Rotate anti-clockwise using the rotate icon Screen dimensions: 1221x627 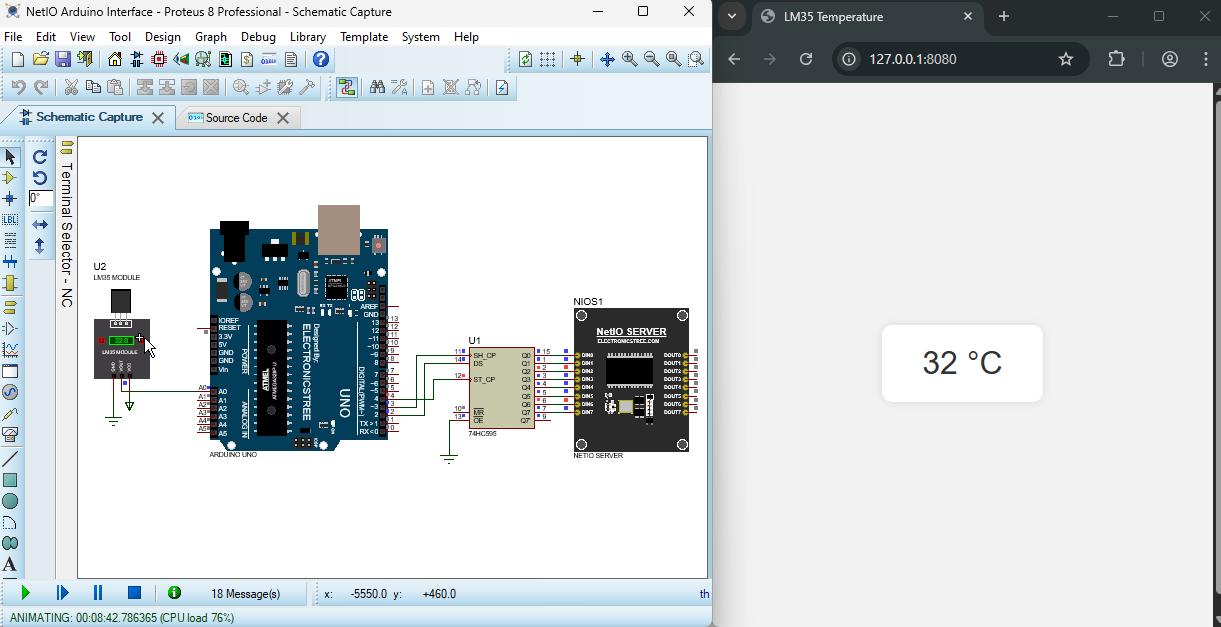coord(40,178)
